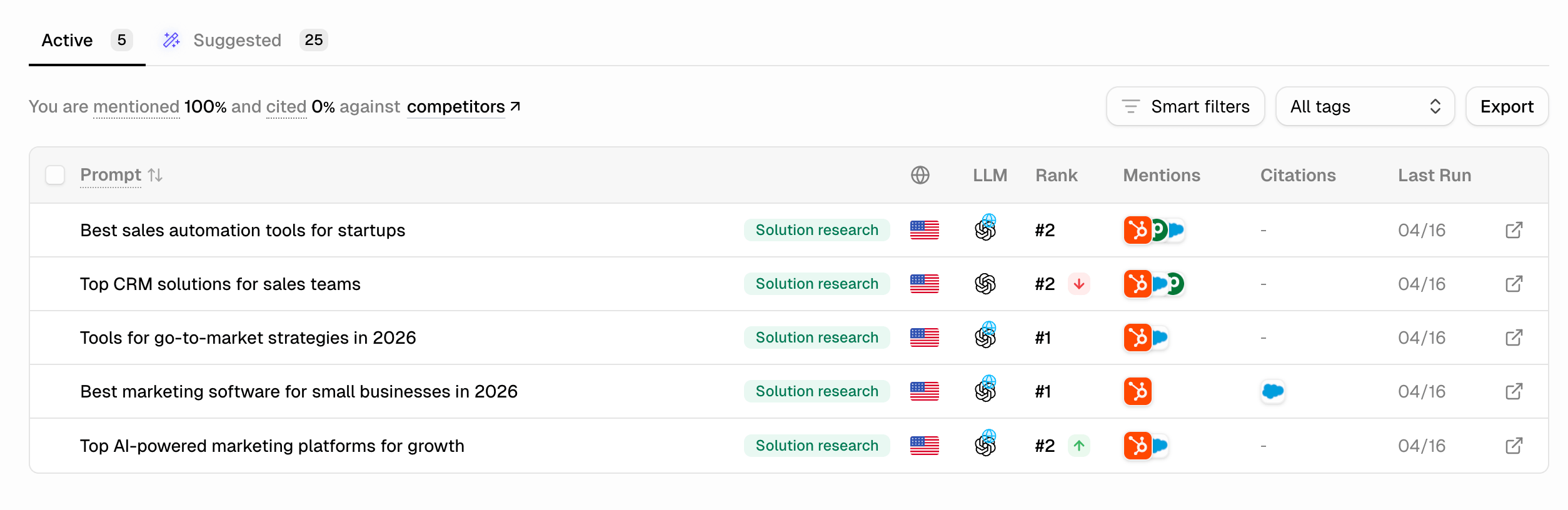Image resolution: width=1568 pixels, height=510 pixels.
Task: Click the Export button
Action: click(x=1507, y=107)
